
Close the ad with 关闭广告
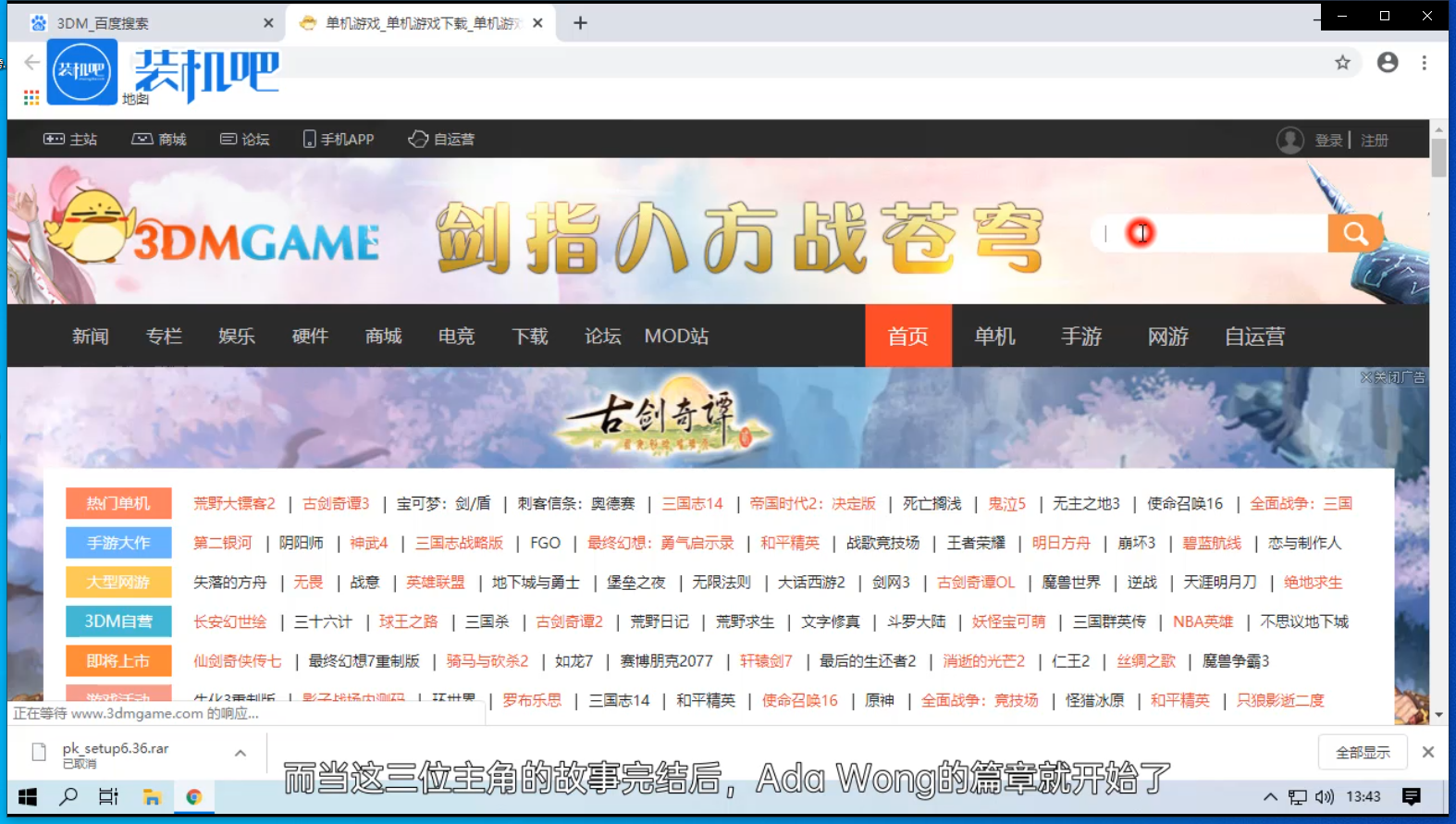[1392, 377]
